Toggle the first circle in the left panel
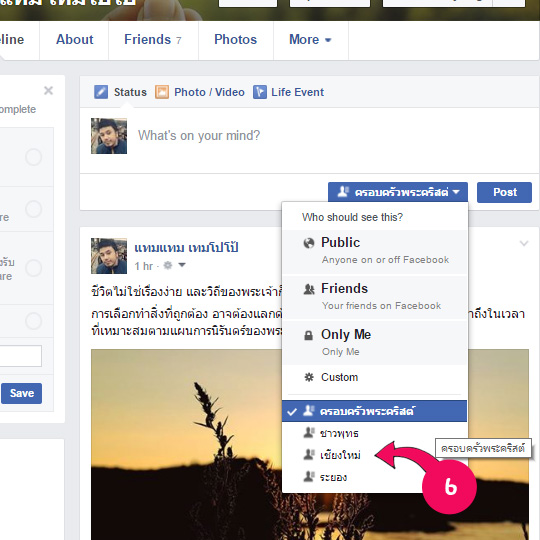The image size is (540, 540). [x=34, y=157]
